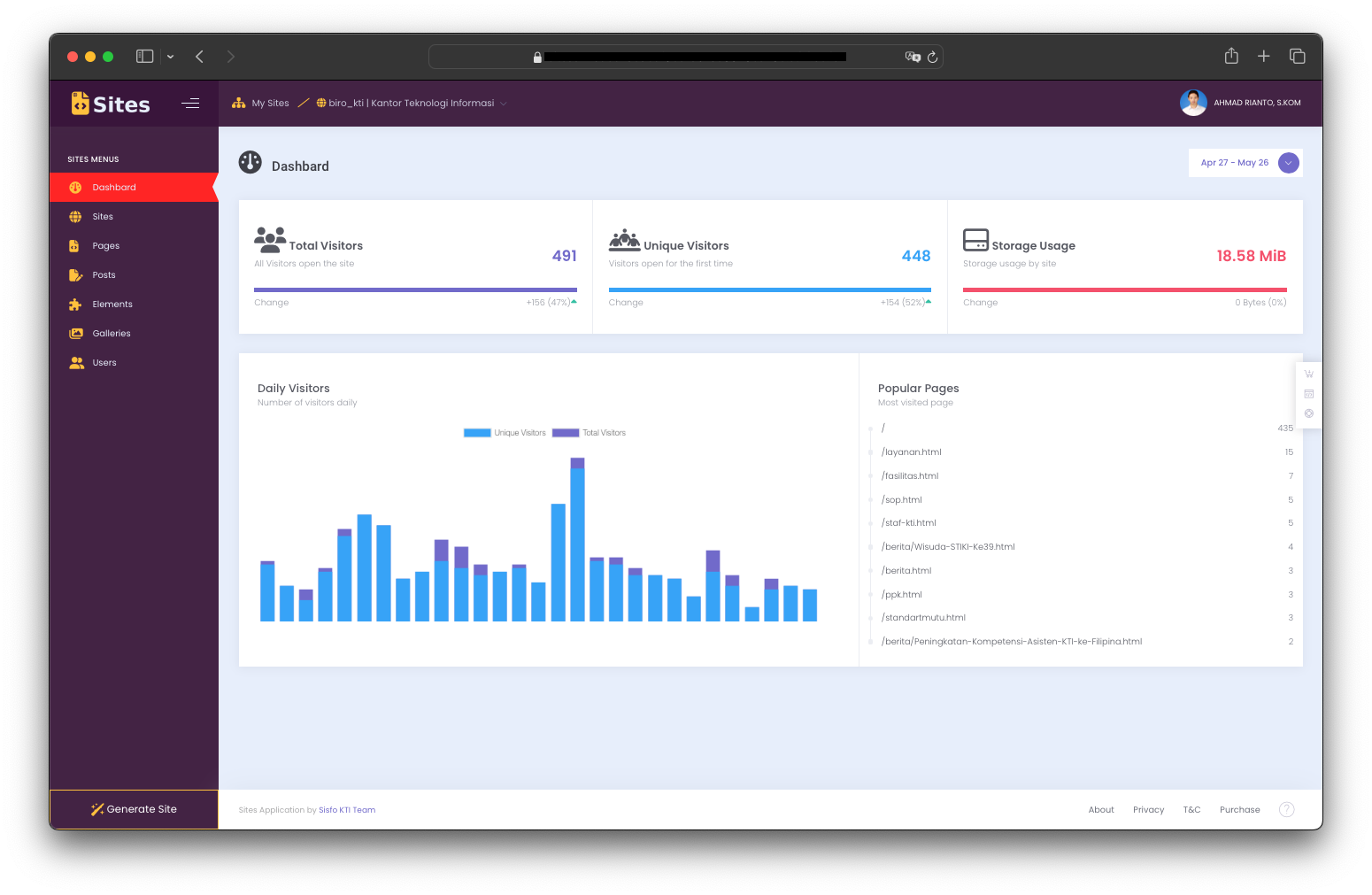
Task: Collapse the sidebar with hamburger icon
Action: pos(190,104)
